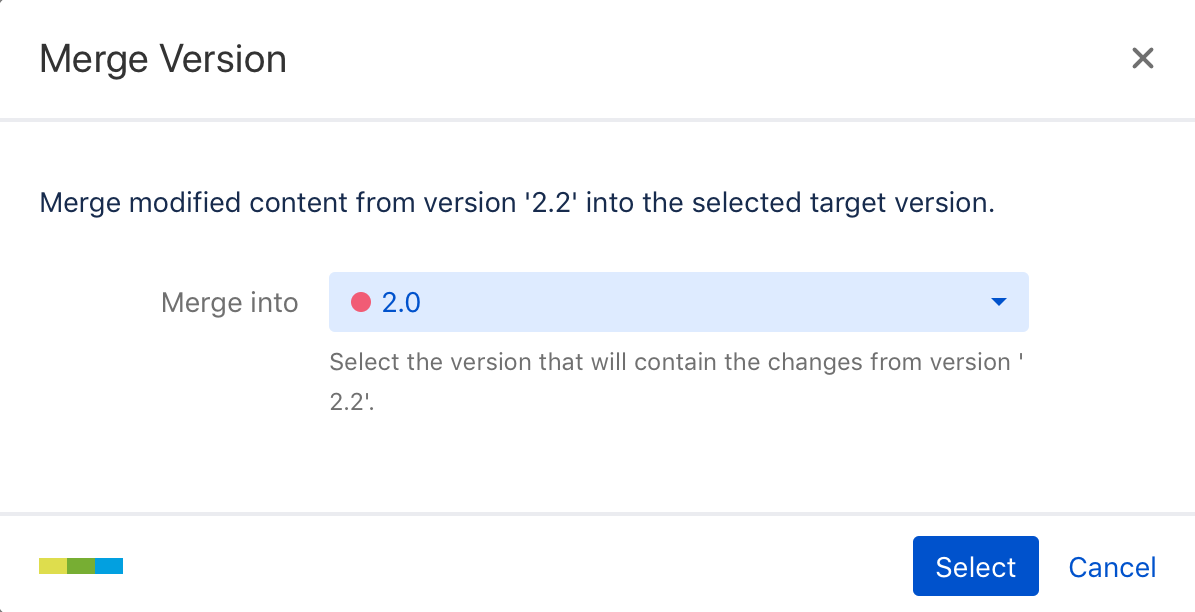Click the version '2.2' mention in description

click(549, 203)
